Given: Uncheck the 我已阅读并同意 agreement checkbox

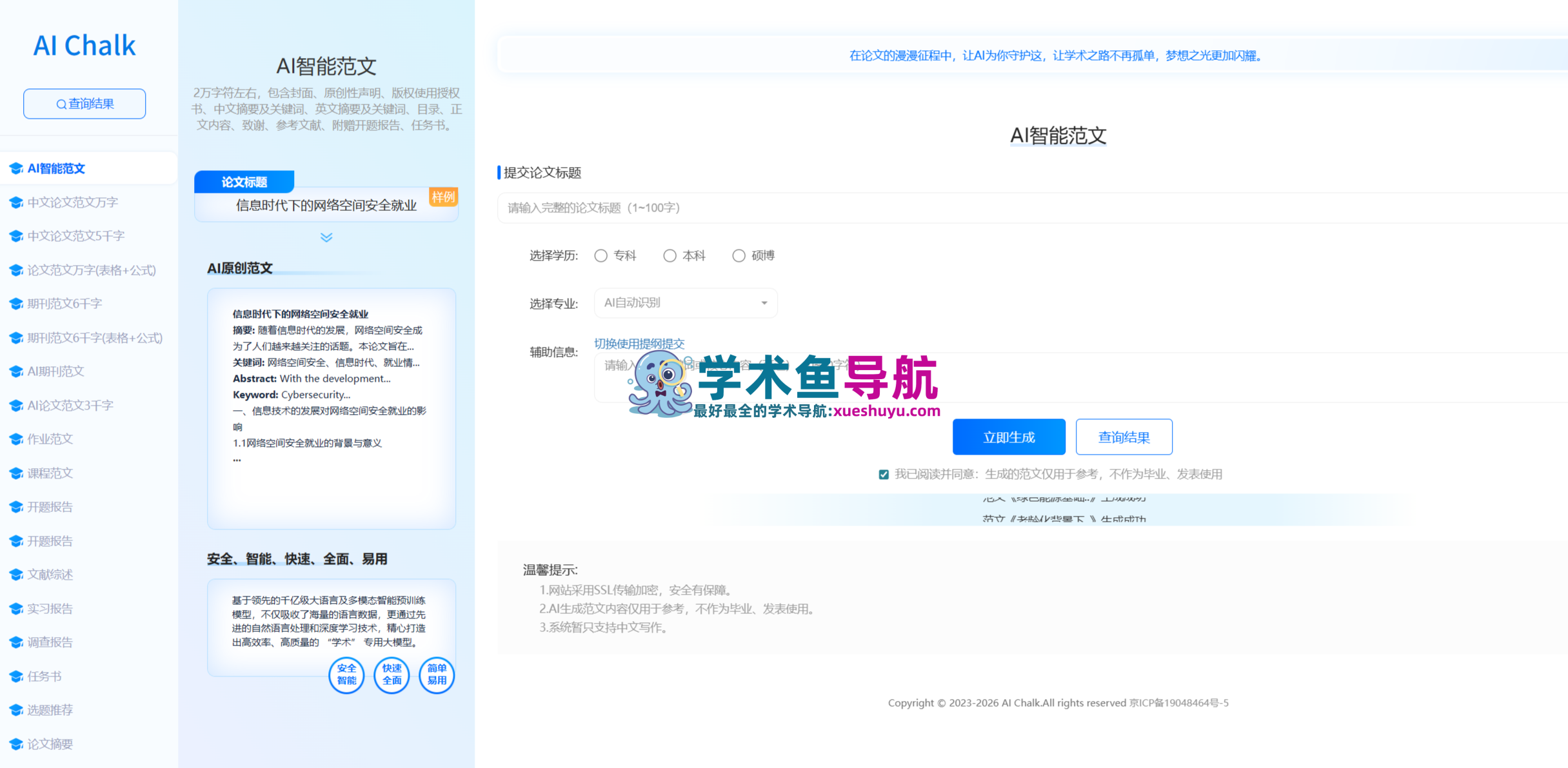Looking at the screenshot, I should click(x=884, y=475).
